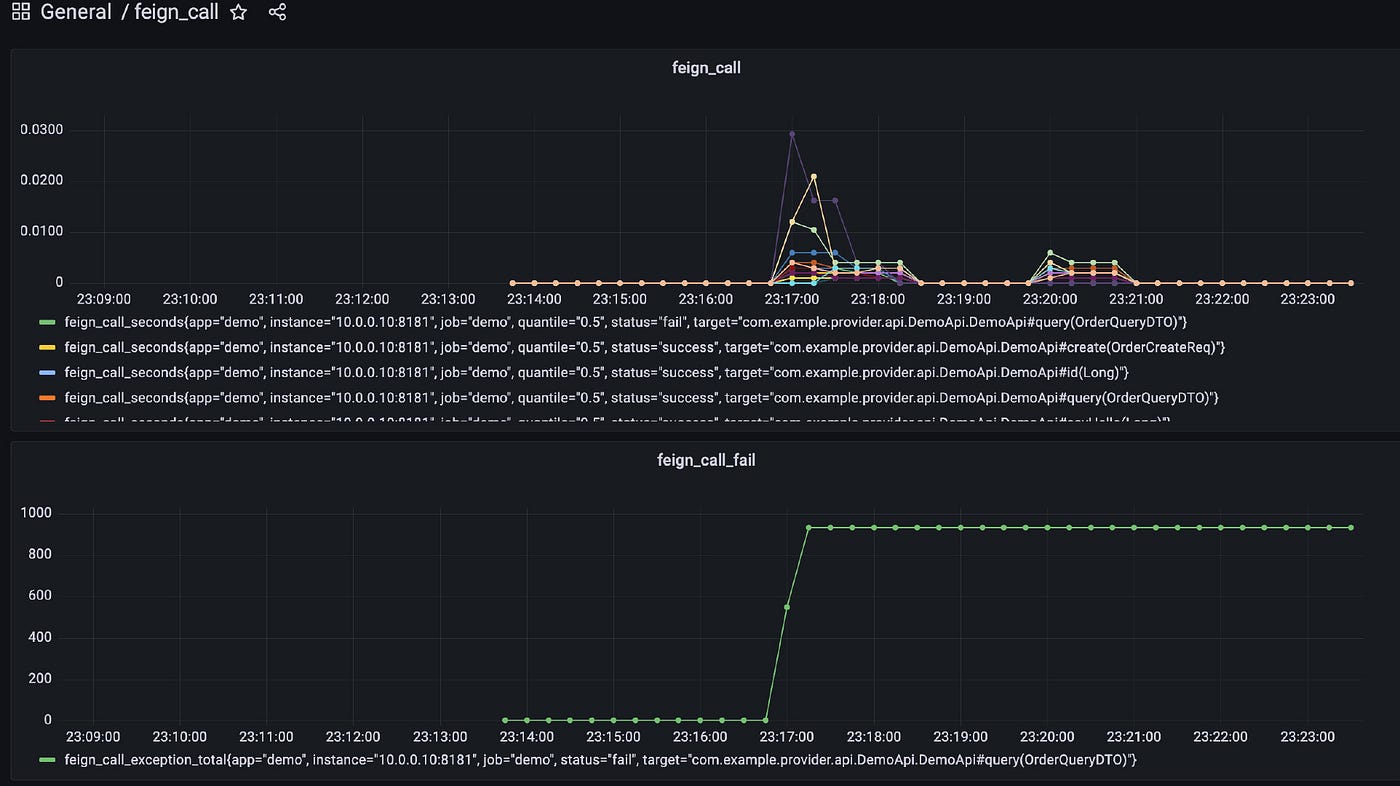1400x786 pixels.
Task: Open dashboard sharing via share icon
Action: click(275, 12)
